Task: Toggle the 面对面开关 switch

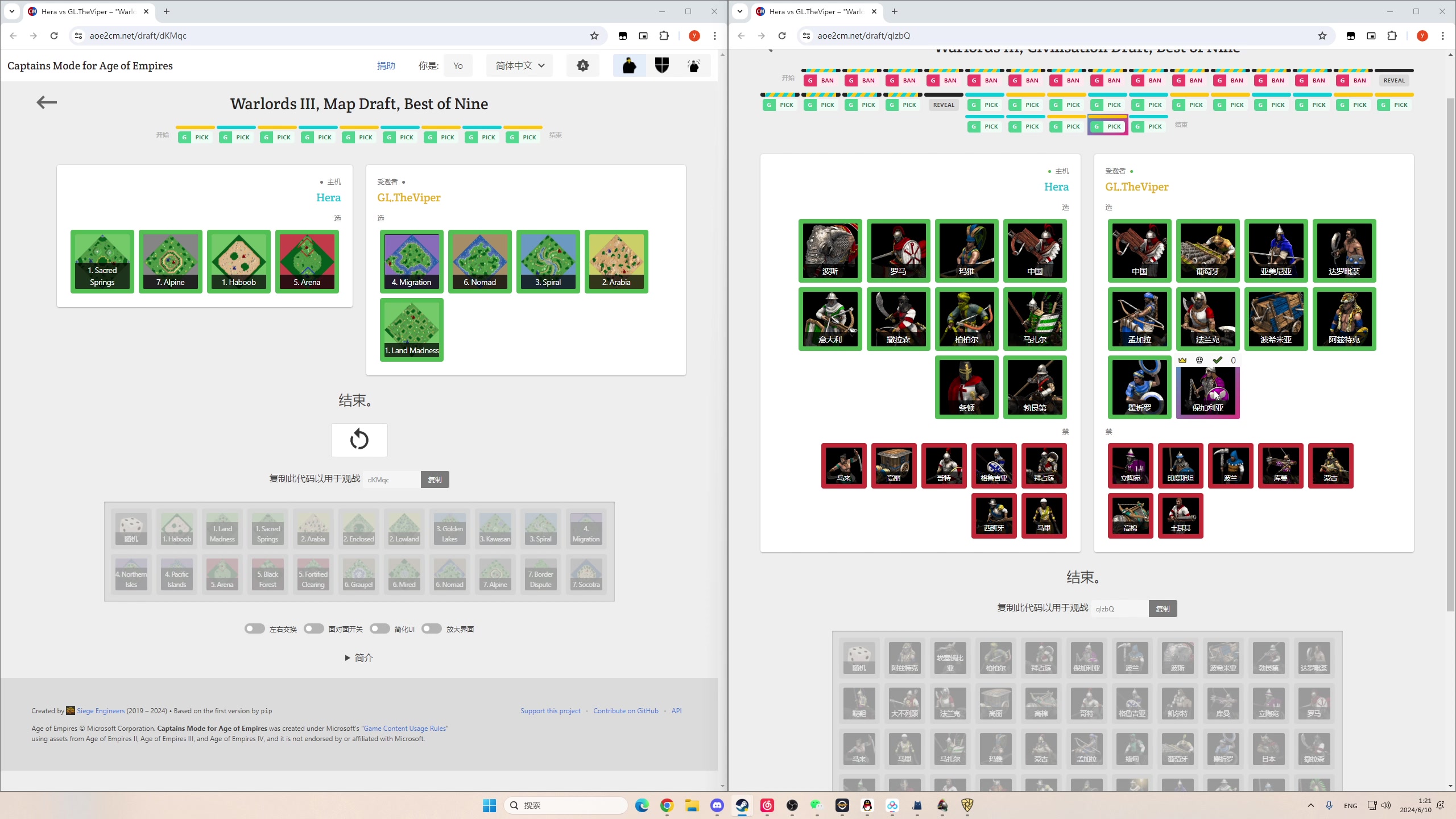Action: 313,628
